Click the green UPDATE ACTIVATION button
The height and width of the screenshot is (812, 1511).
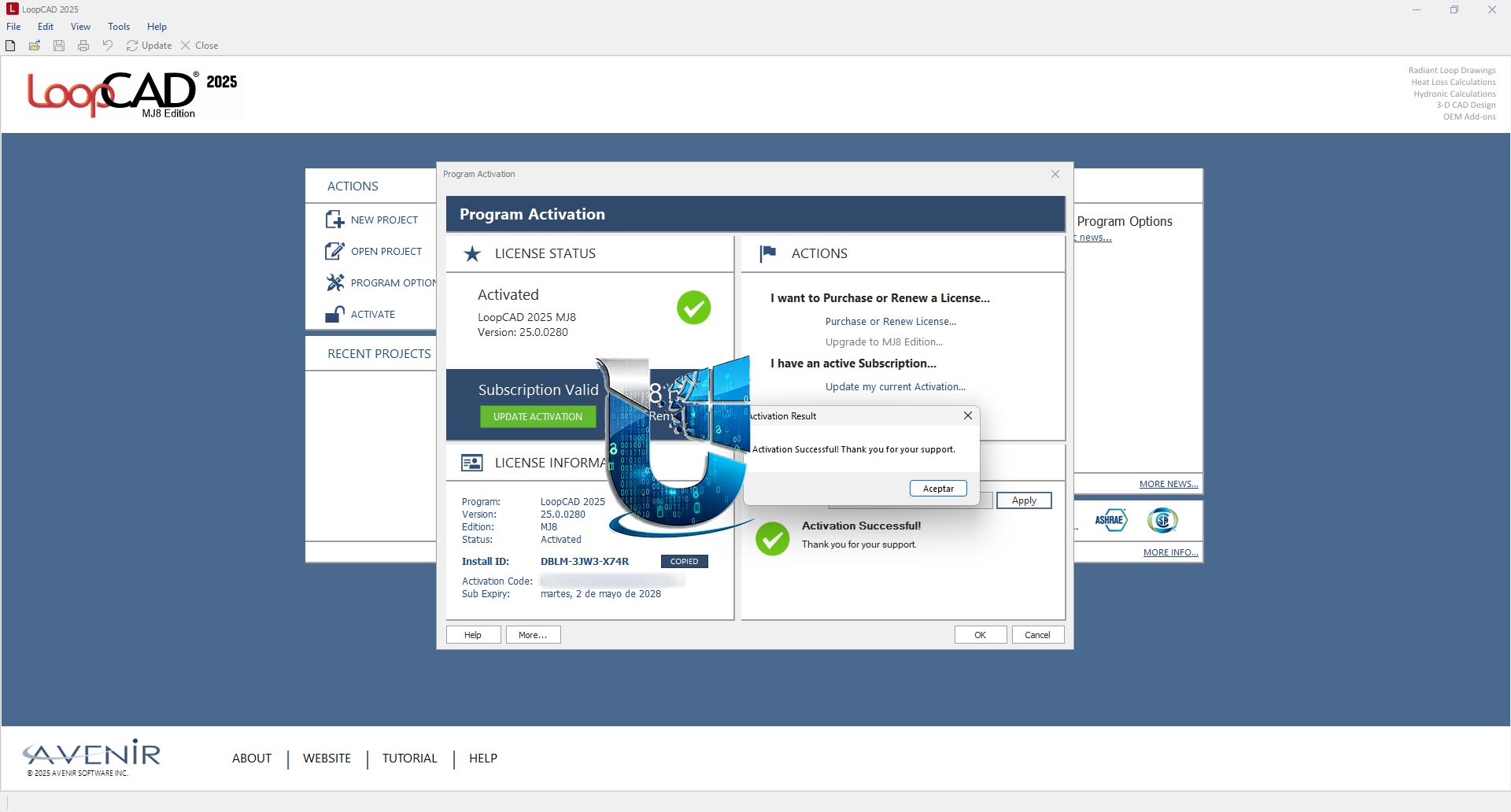click(538, 417)
